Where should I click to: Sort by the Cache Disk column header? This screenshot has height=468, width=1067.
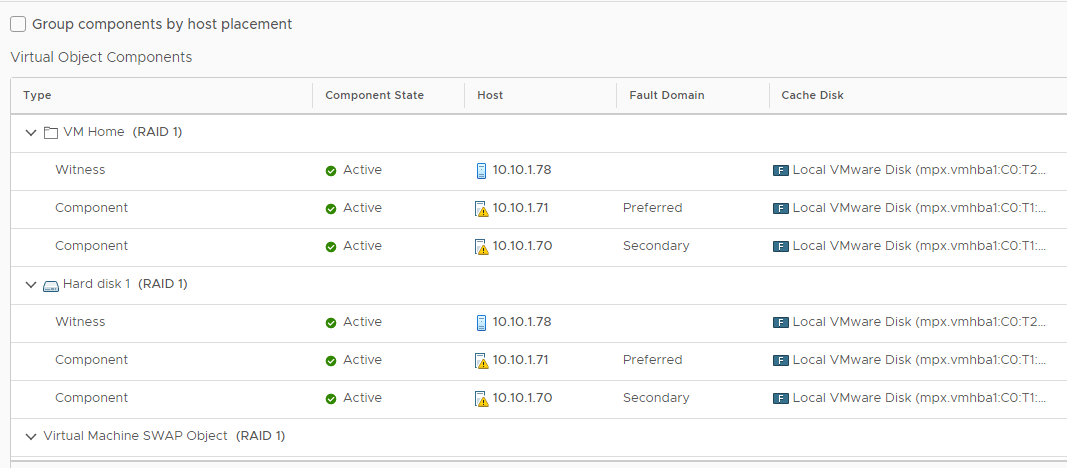coord(812,95)
